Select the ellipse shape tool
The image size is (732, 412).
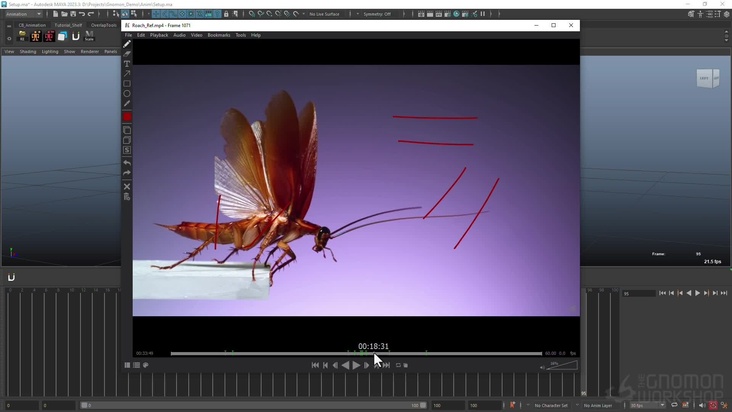point(127,94)
